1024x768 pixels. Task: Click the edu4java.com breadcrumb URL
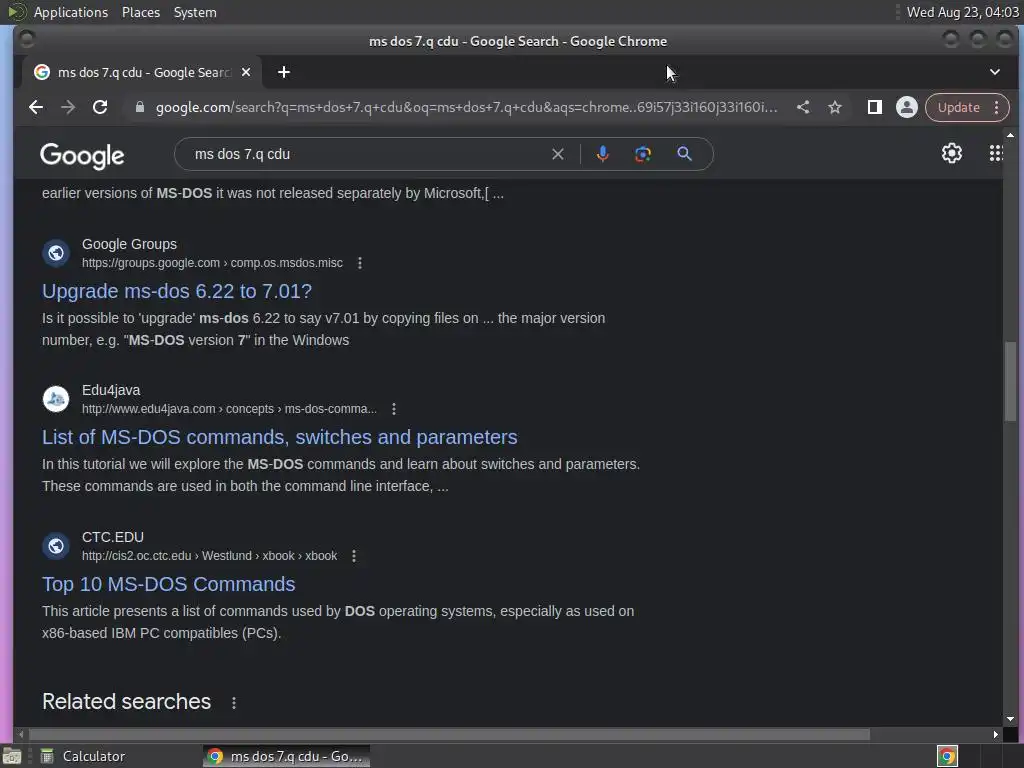coord(229,409)
